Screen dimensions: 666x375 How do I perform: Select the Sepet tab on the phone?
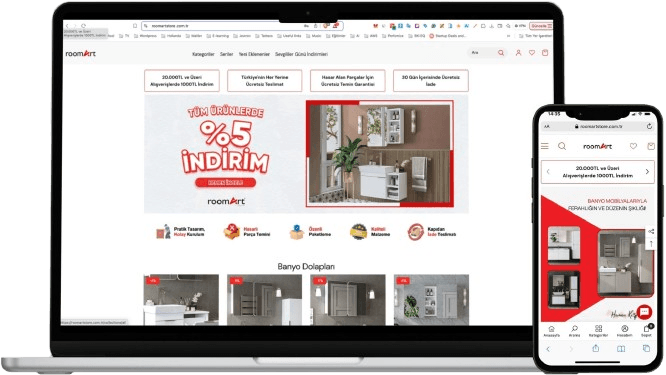point(646,331)
